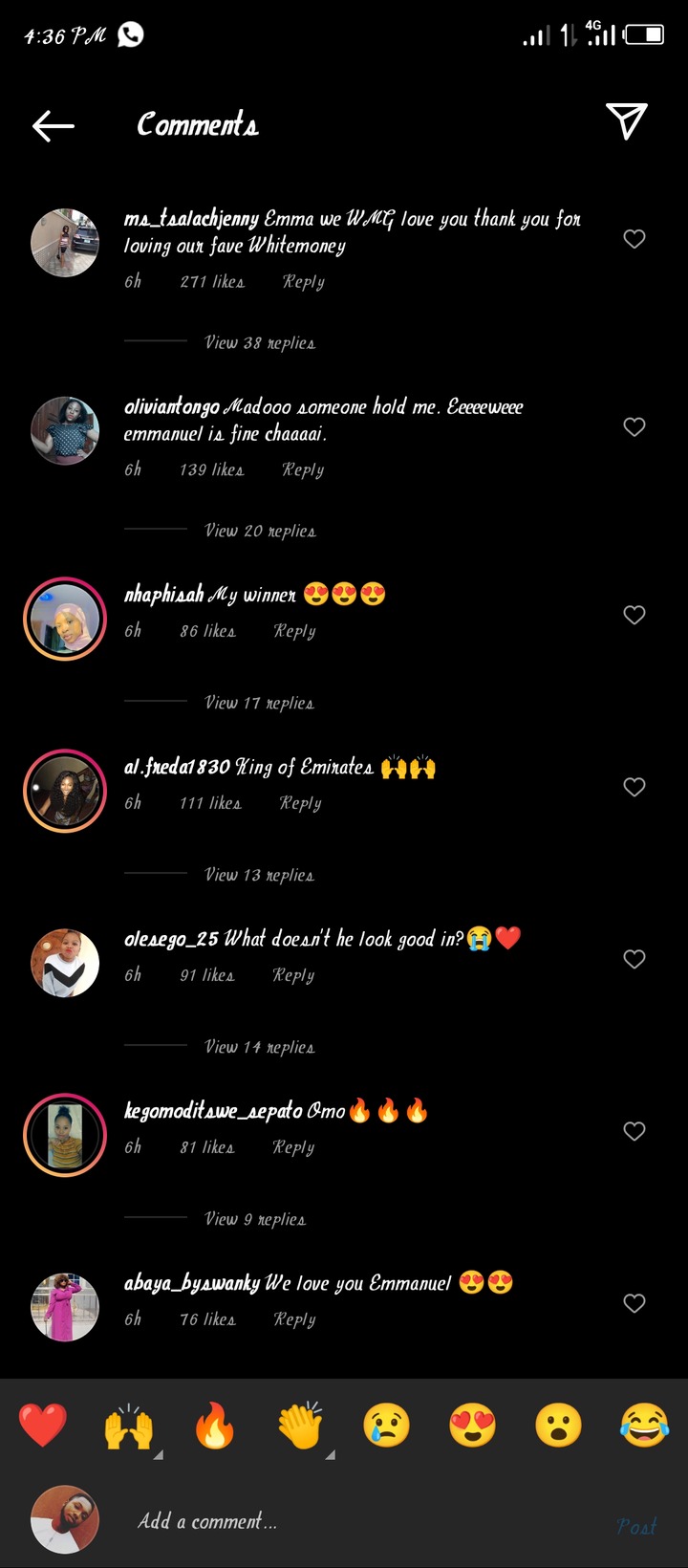Insert heart-eyes emoji reaction

(x=472, y=1426)
